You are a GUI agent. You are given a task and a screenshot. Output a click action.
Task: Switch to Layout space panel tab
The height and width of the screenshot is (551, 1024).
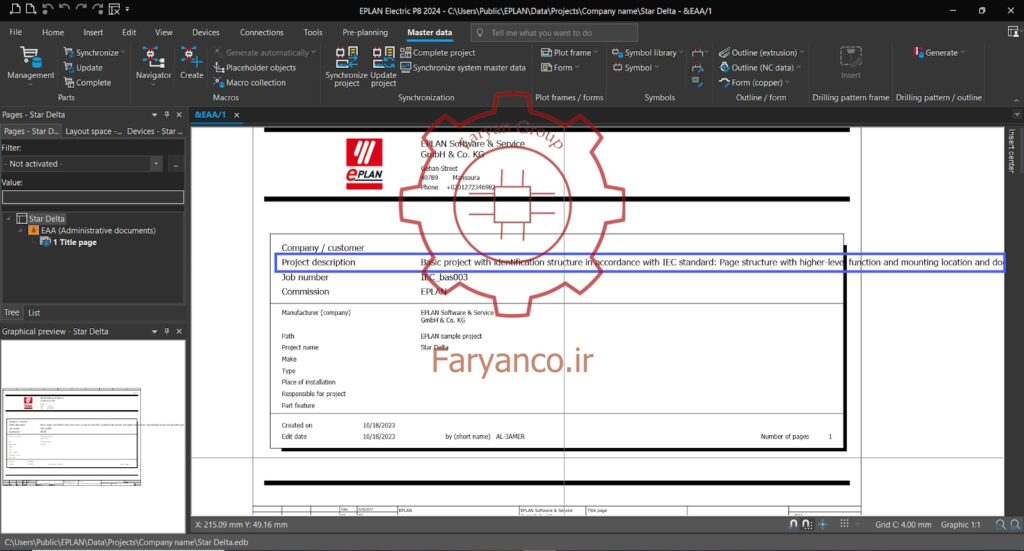(x=93, y=131)
